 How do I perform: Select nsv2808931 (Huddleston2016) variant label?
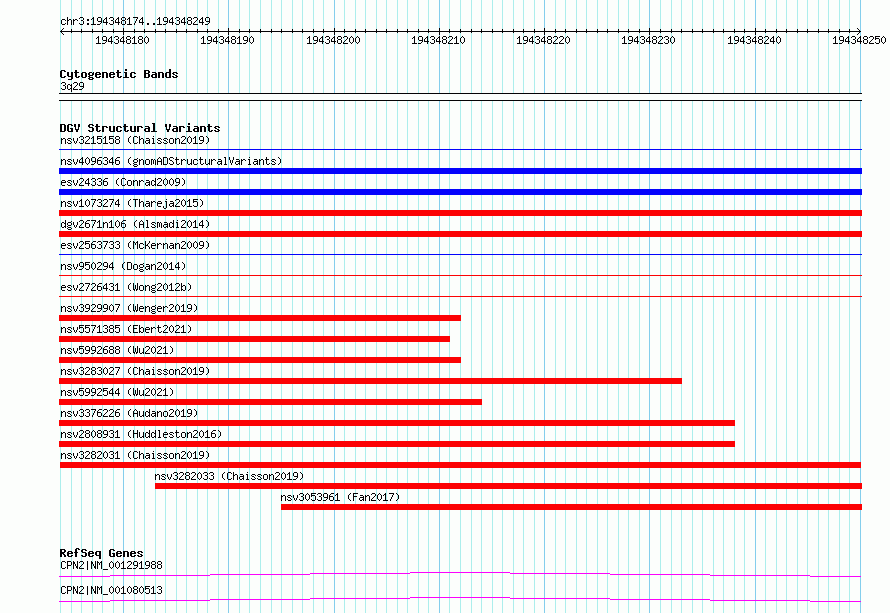(141, 434)
